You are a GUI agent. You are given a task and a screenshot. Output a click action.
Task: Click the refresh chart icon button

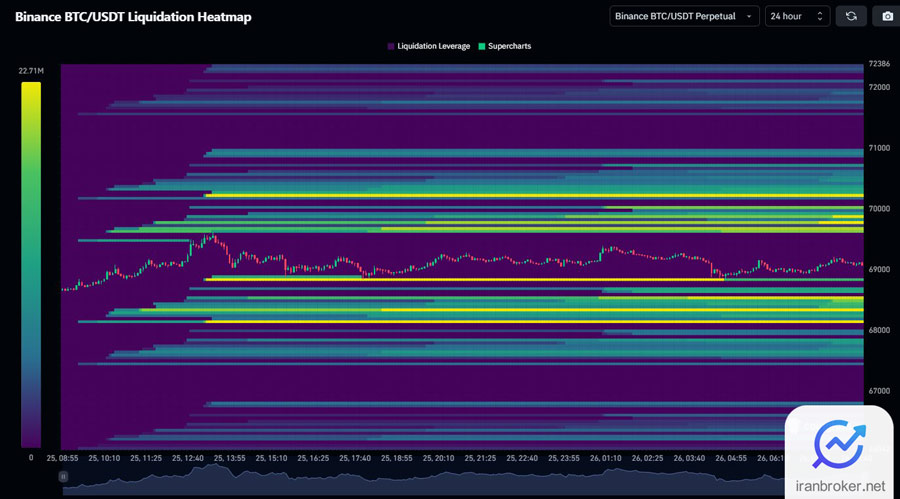(851, 16)
